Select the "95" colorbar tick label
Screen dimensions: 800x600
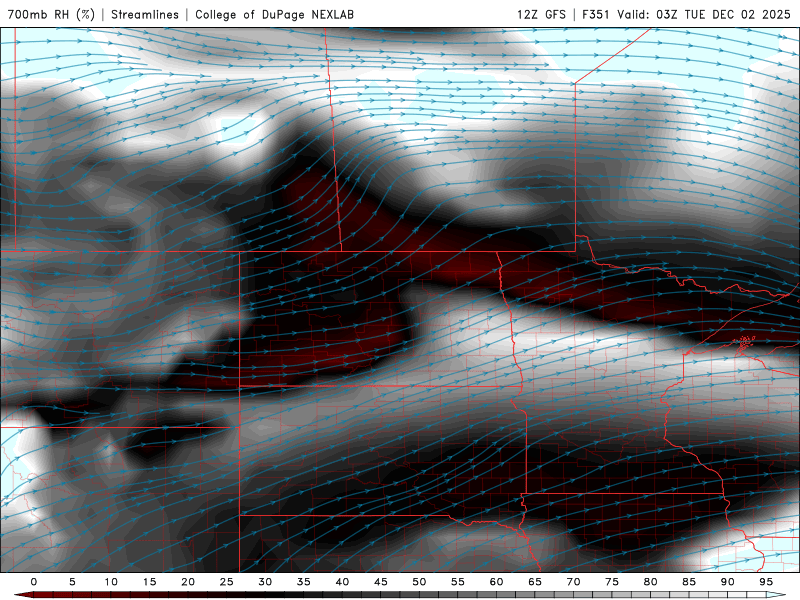[x=766, y=582]
